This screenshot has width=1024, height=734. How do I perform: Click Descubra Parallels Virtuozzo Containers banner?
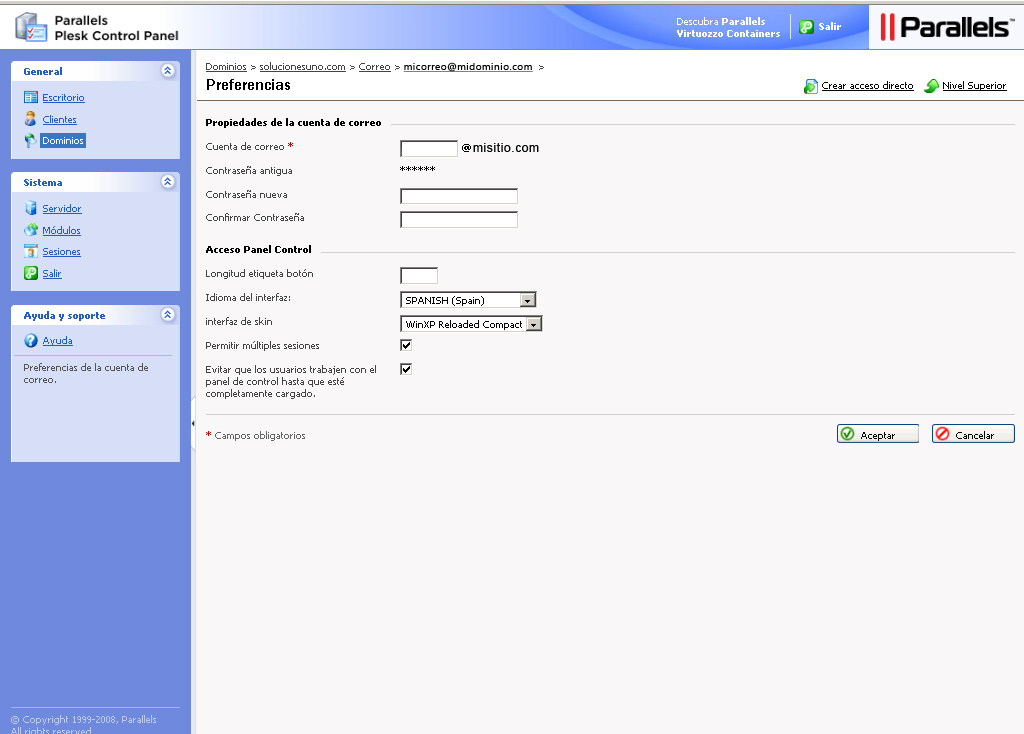pyautogui.click(x=728, y=27)
